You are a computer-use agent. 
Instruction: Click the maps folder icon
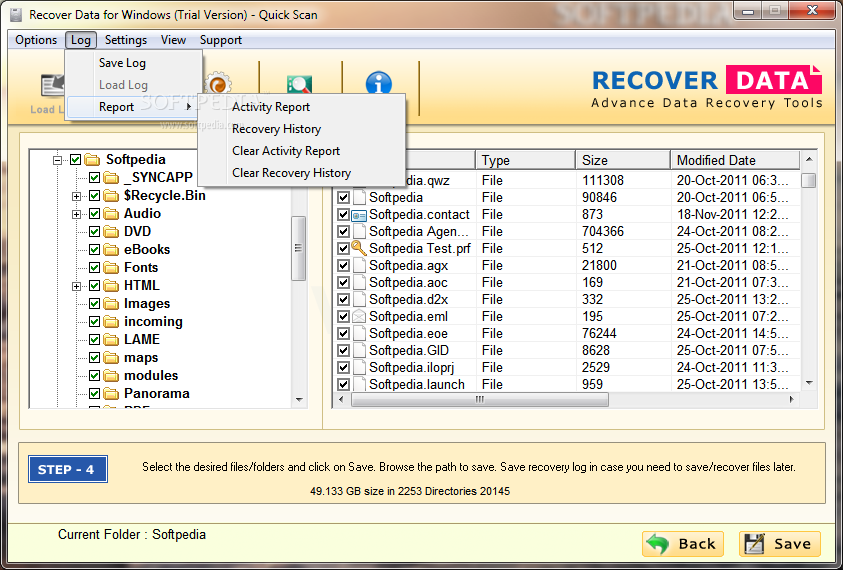pos(111,358)
